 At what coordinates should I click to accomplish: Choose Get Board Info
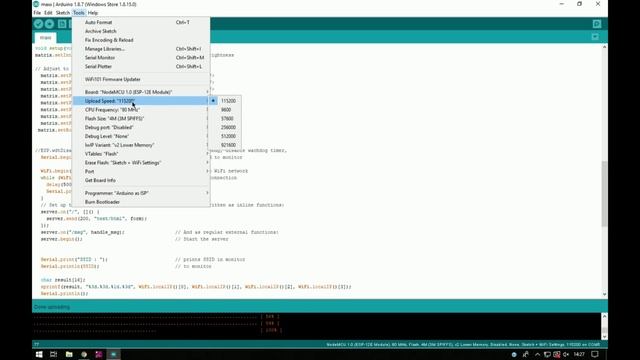(x=141, y=180)
